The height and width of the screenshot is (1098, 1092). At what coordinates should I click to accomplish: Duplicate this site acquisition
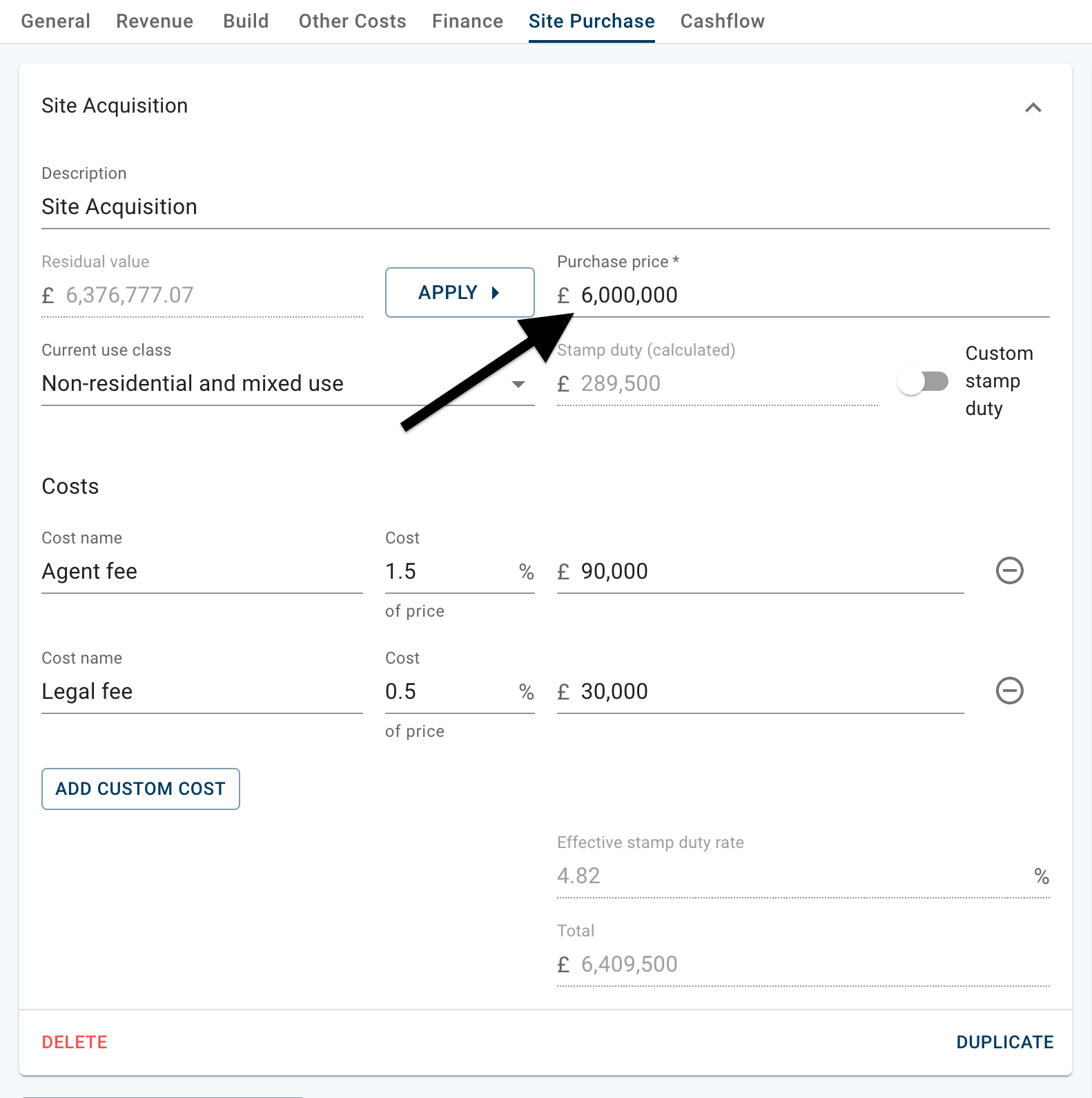1004,1042
